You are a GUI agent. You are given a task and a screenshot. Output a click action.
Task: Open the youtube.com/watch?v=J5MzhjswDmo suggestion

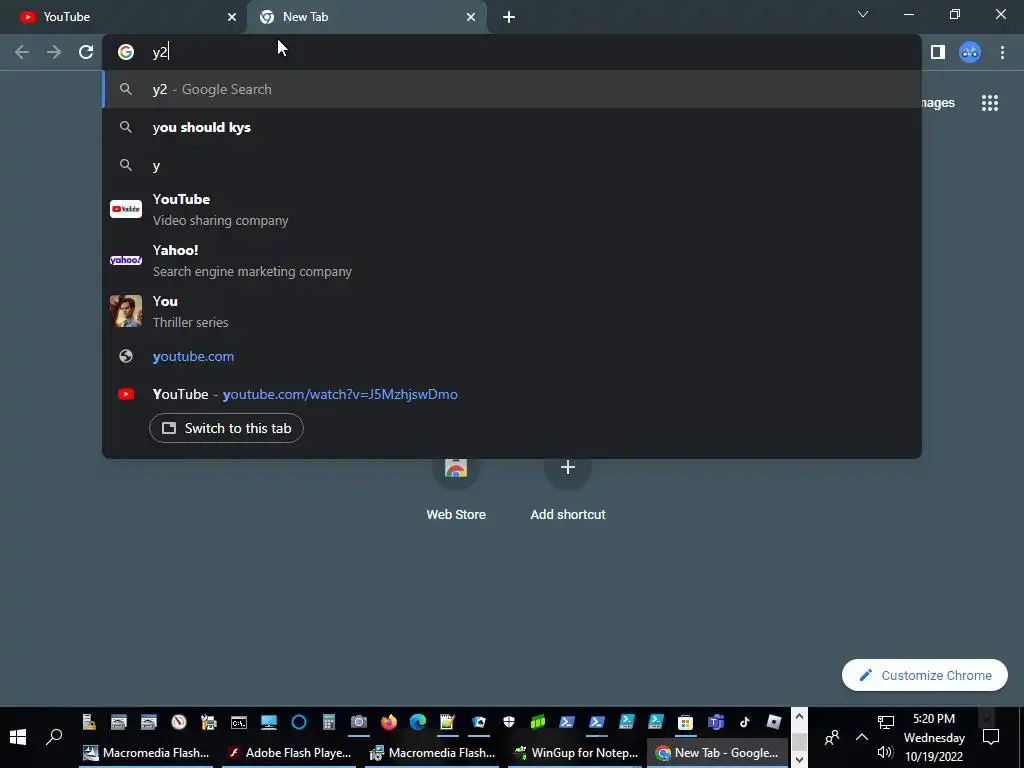512,394
